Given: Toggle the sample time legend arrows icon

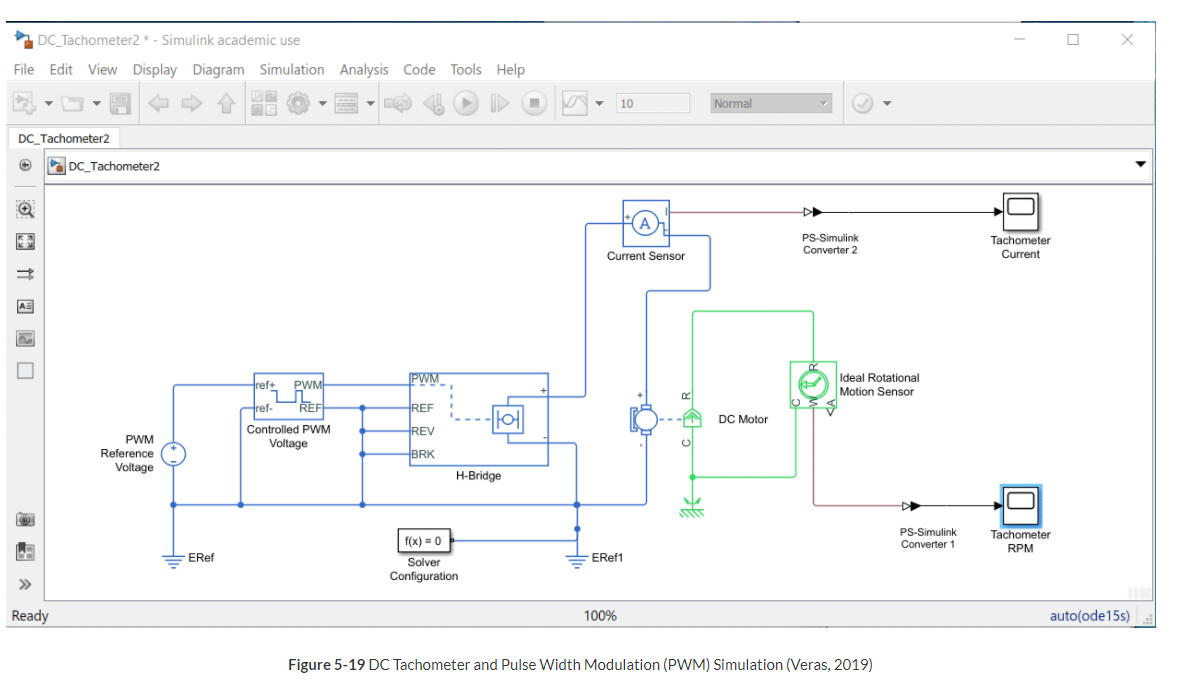Looking at the screenshot, I should 25,274.
